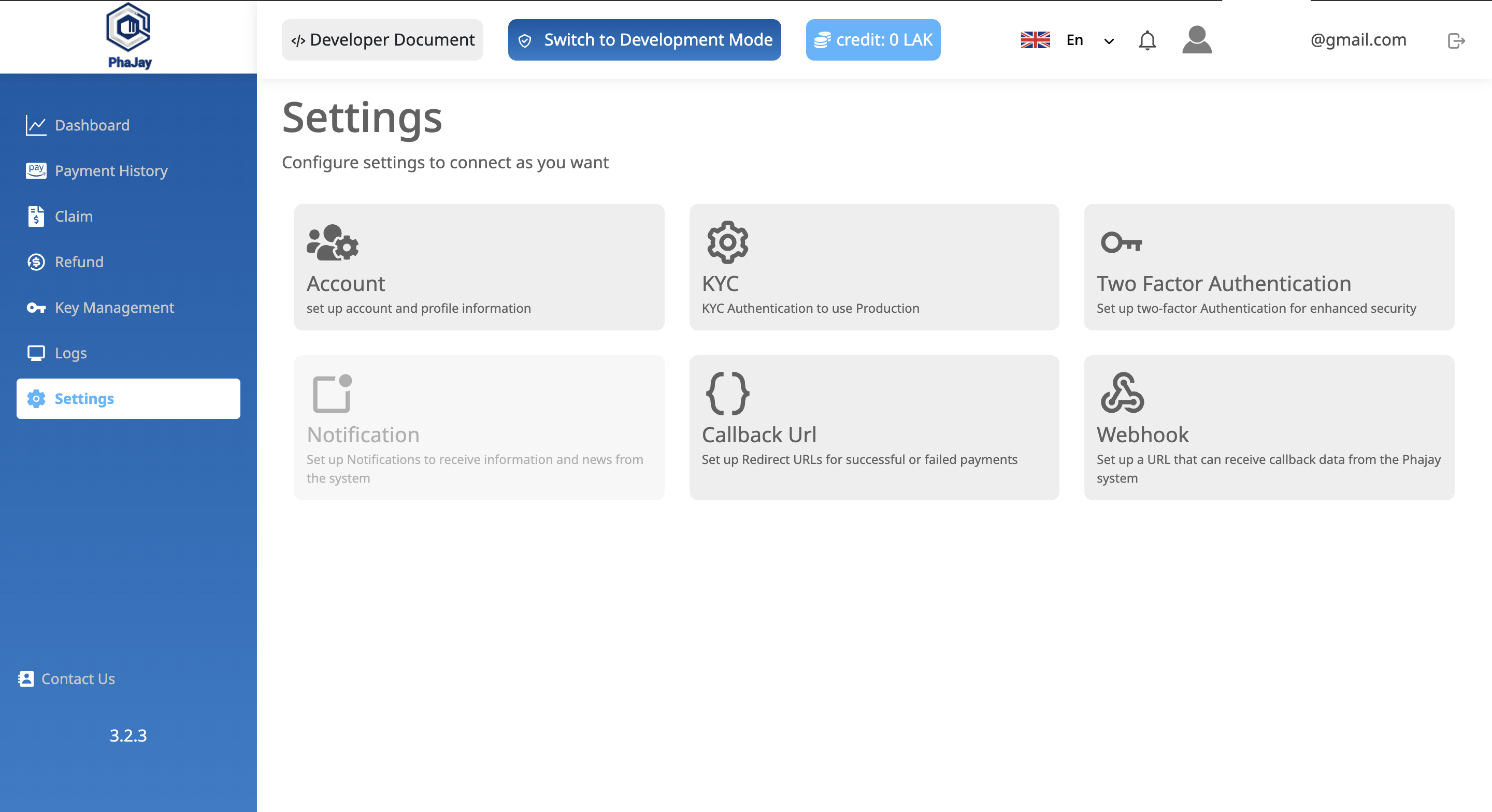Open Payment History in sidebar
The width and height of the screenshot is (1492, 812).
[111, 171]
